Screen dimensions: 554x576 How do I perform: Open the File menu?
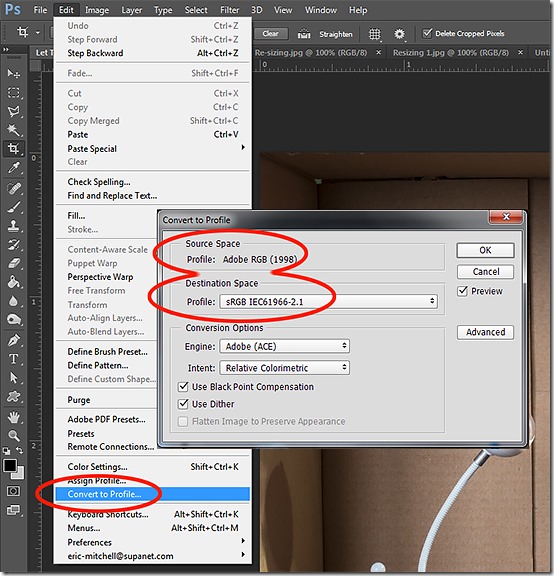coord(40,10)
